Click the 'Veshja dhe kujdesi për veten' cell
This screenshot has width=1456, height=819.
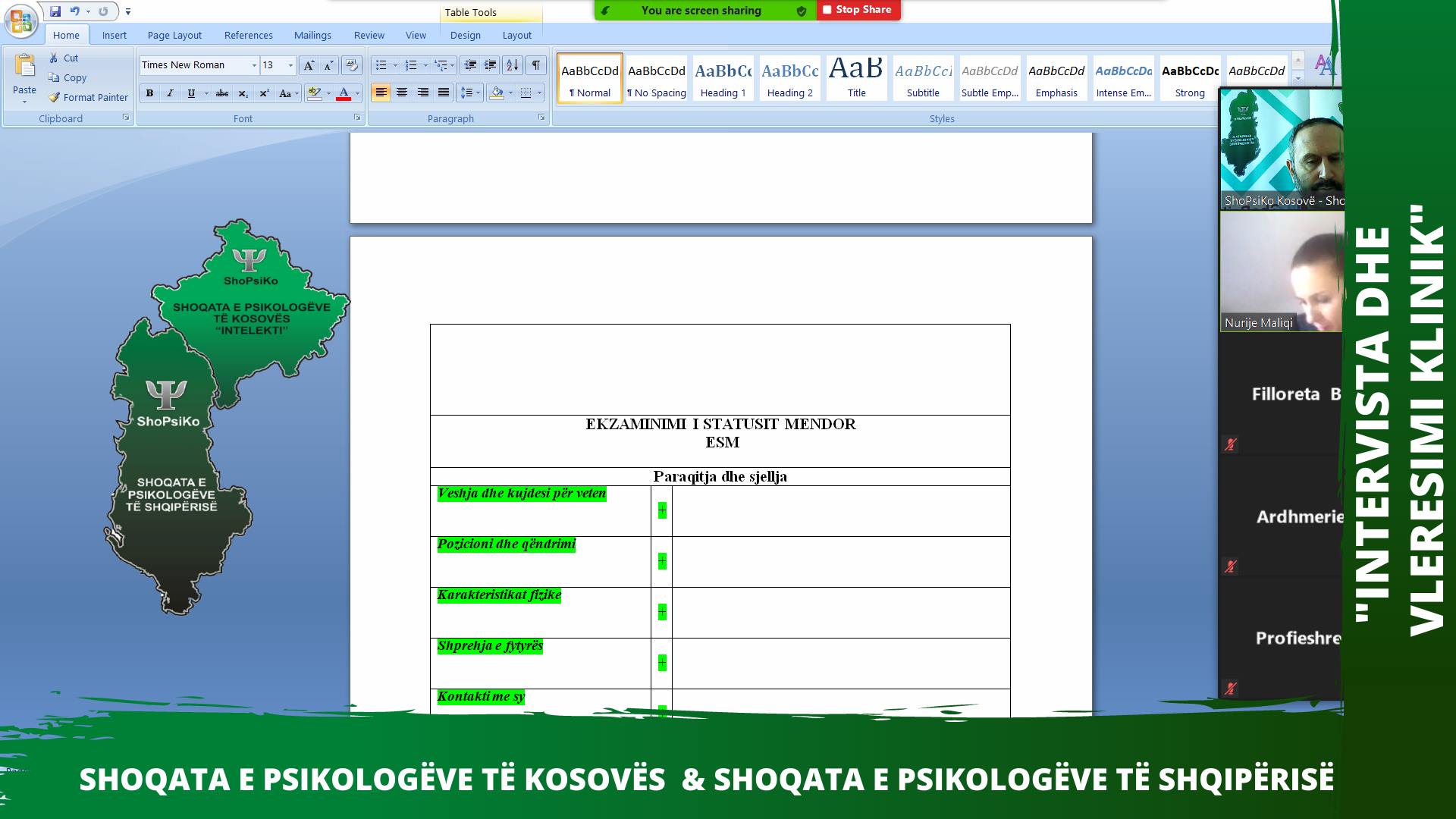click(x=541, y=510)
